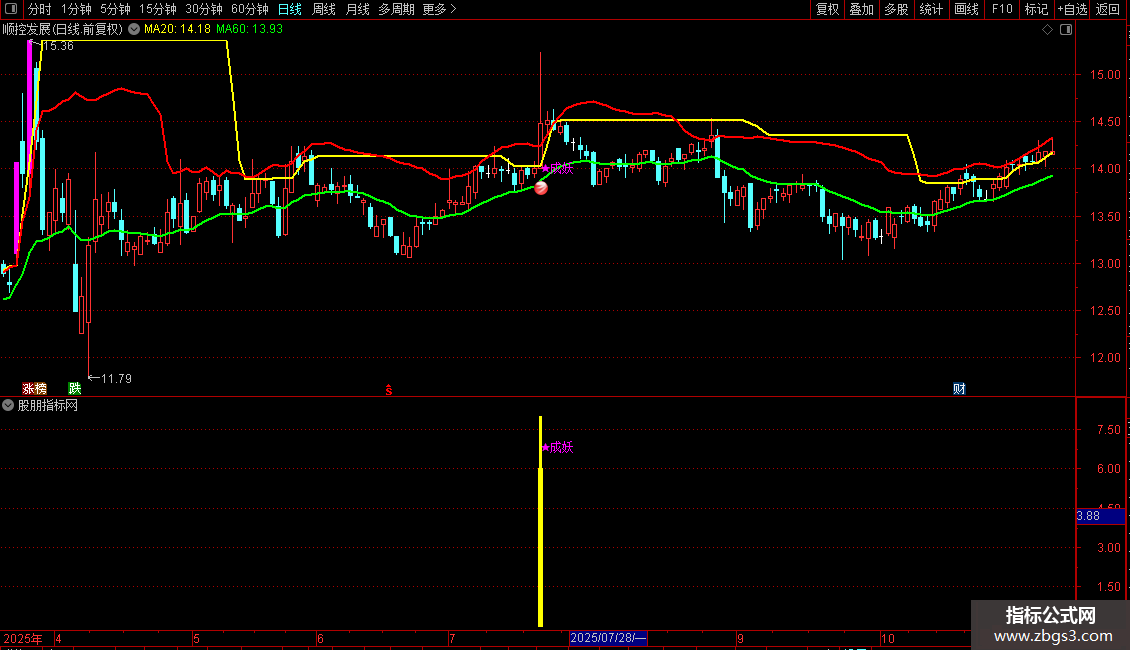This screenshot has width=1130, height=650.
Task: Click the red ball signal icon on chart
Action: click(x=540, y=188)
